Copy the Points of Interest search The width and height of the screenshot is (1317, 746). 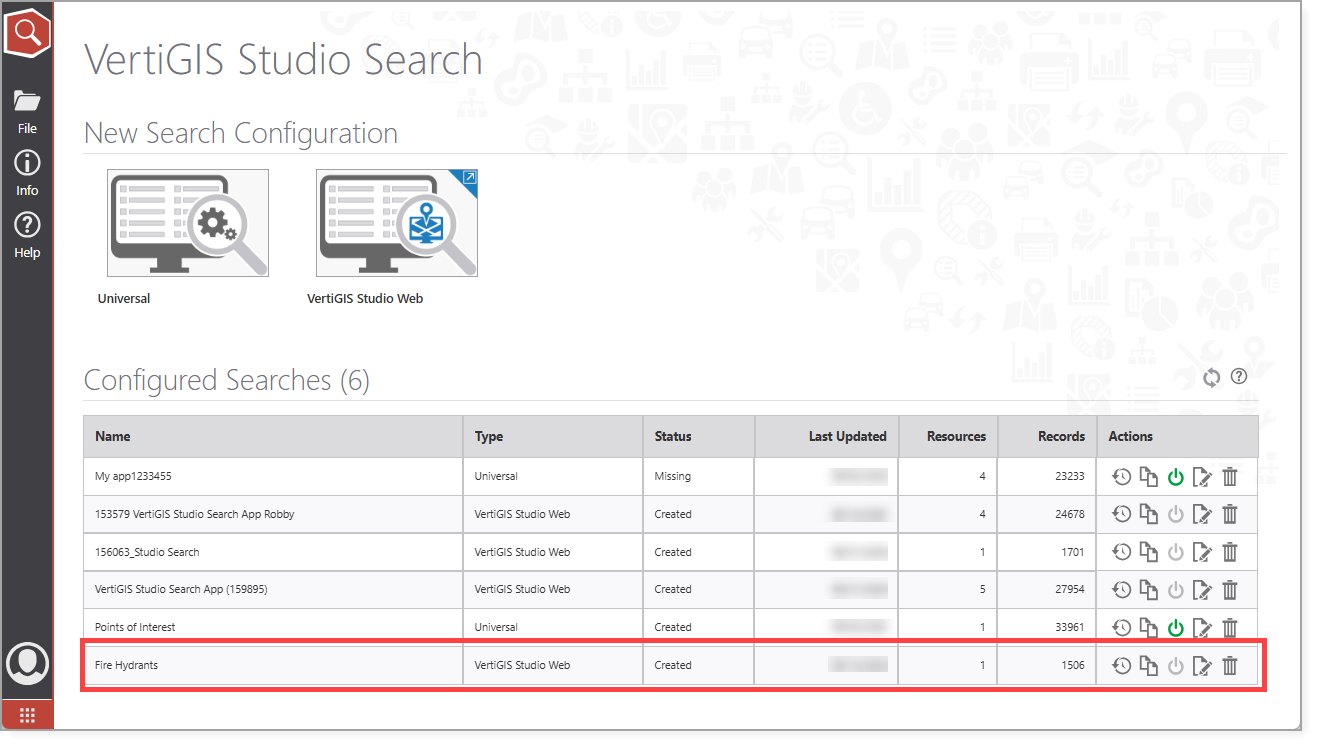1149,628
